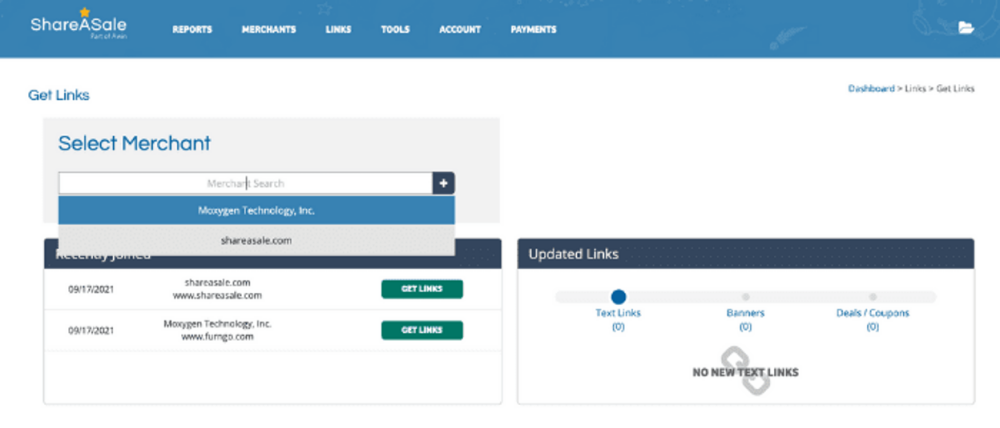Switch to the Banners step
Image resolution: width=1000 pixels, height=428 pixels.
[x=745, y=297]
